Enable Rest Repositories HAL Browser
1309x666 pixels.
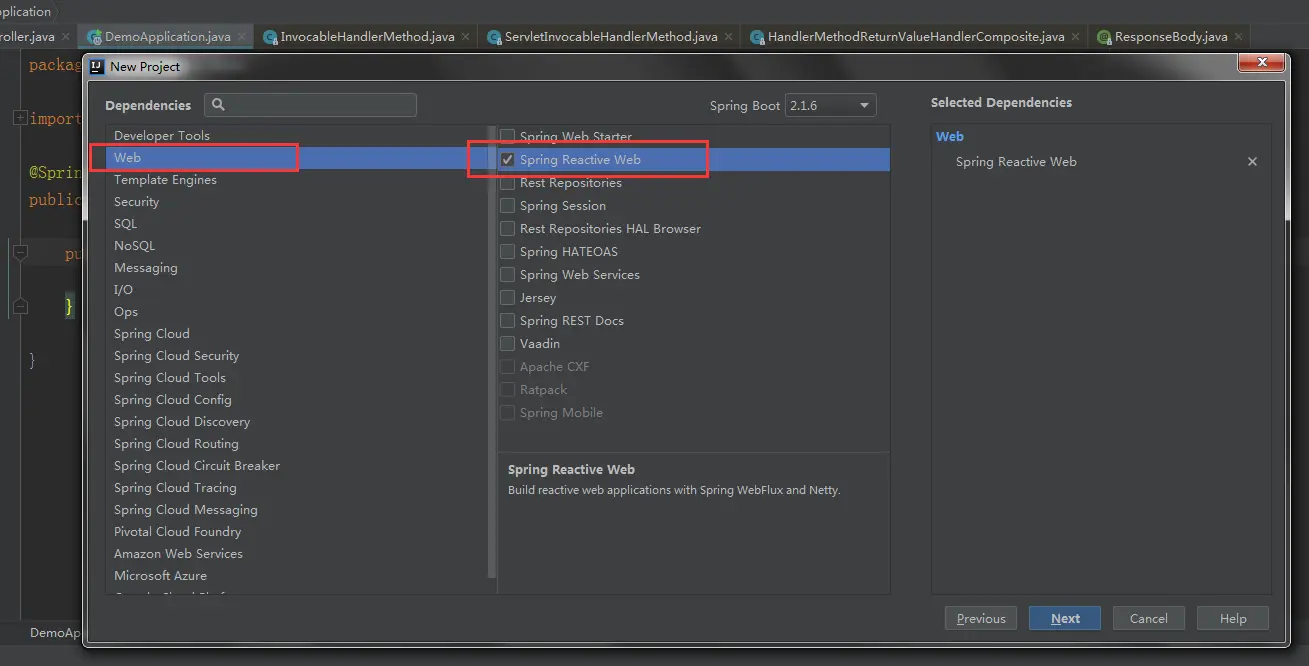coord(508,229)
